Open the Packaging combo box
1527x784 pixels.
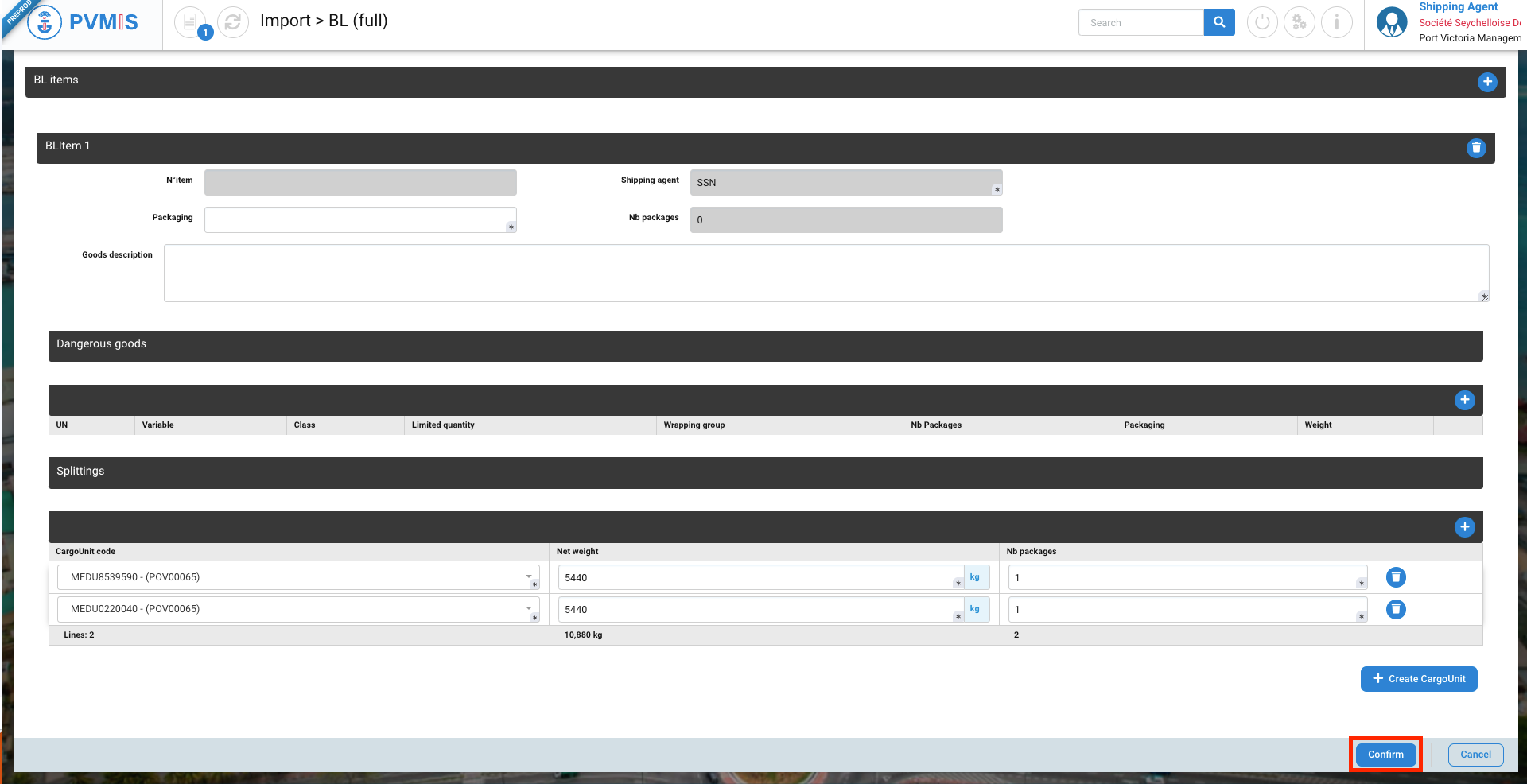(359, 220)
